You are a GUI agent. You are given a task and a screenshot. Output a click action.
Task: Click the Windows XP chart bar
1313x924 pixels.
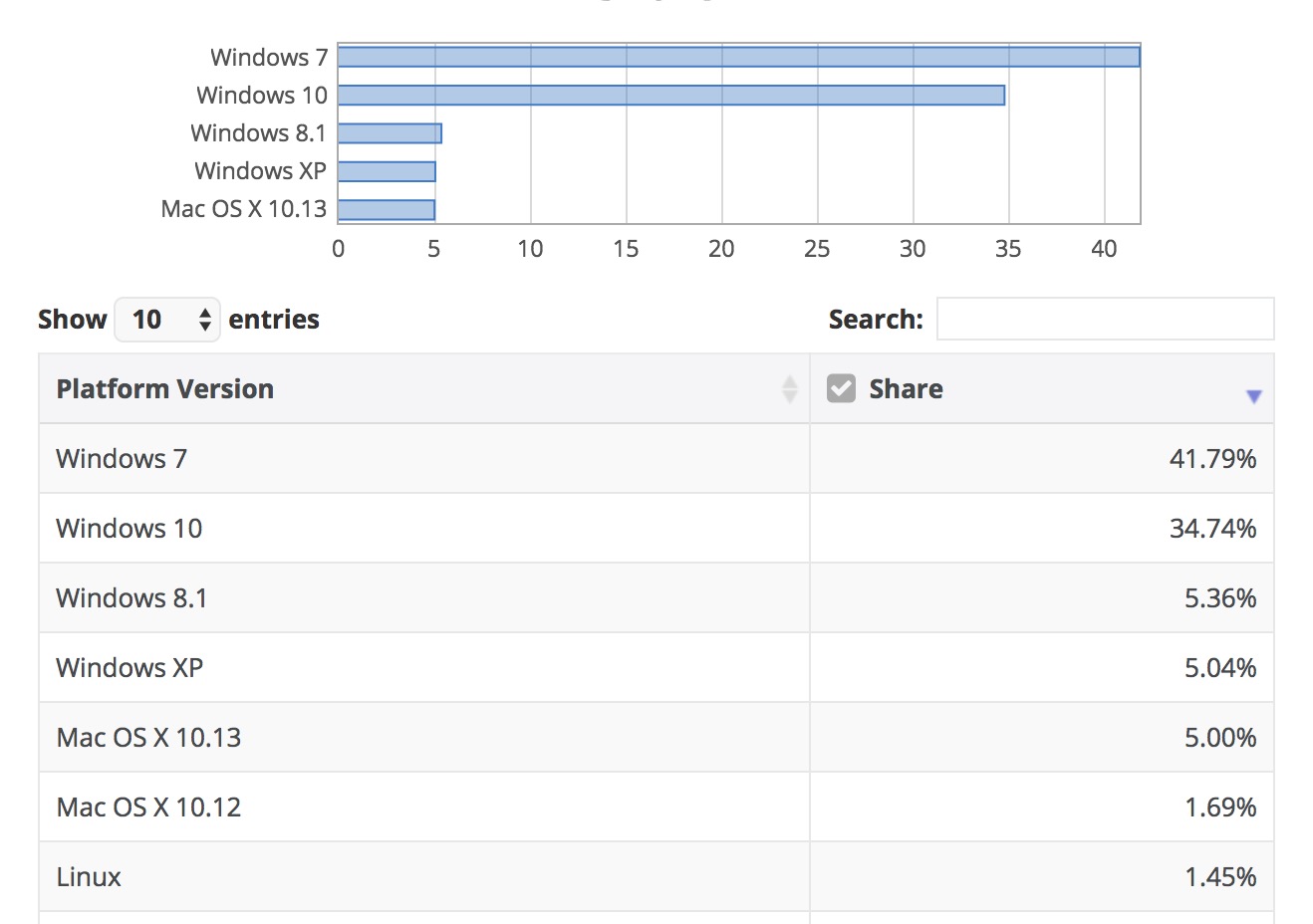pos(387,171)
